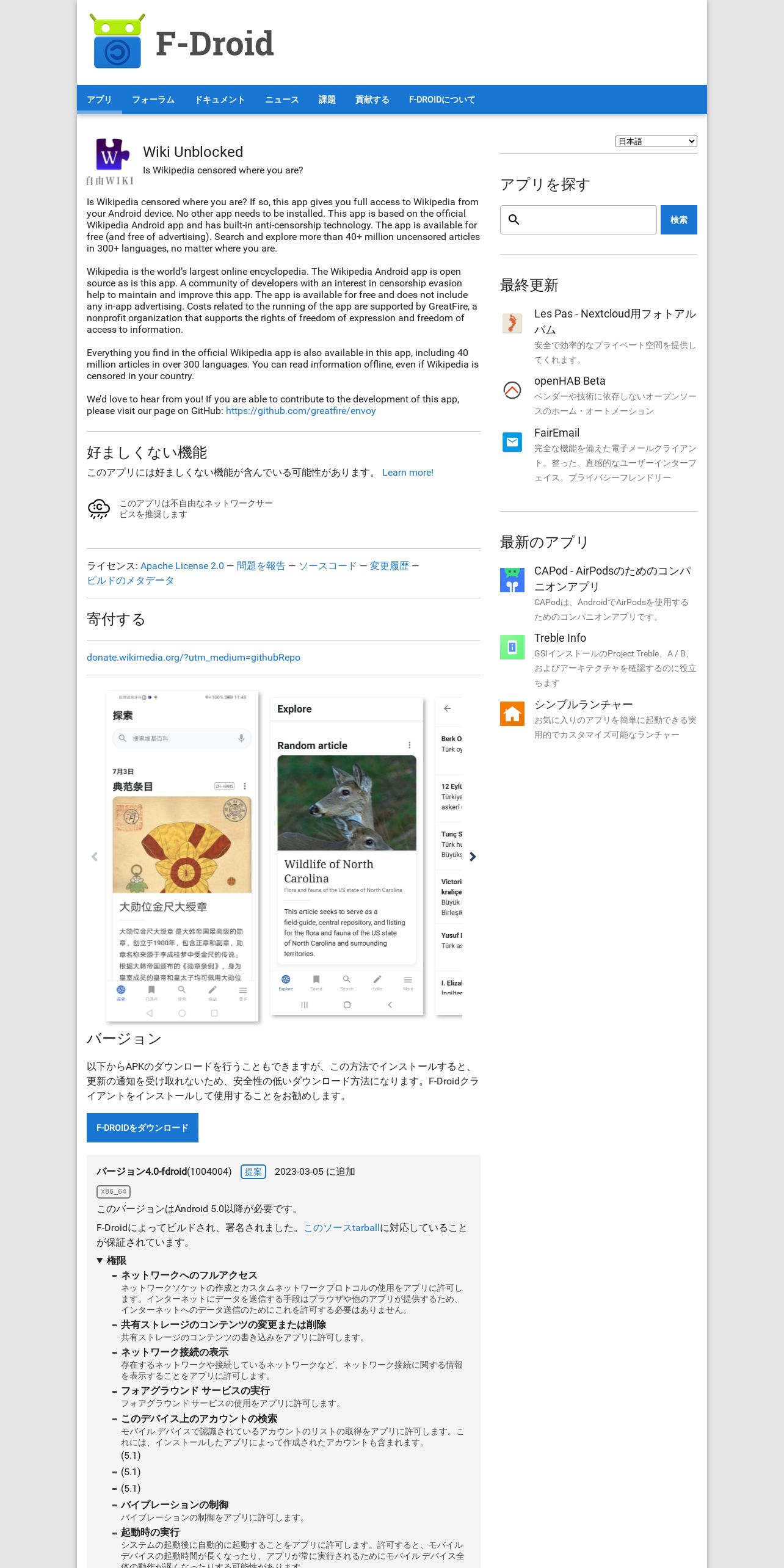The height and width of the screenshot is (1568, 784).
Task: Click the 変更履歴 link
Action: [389, 566]
